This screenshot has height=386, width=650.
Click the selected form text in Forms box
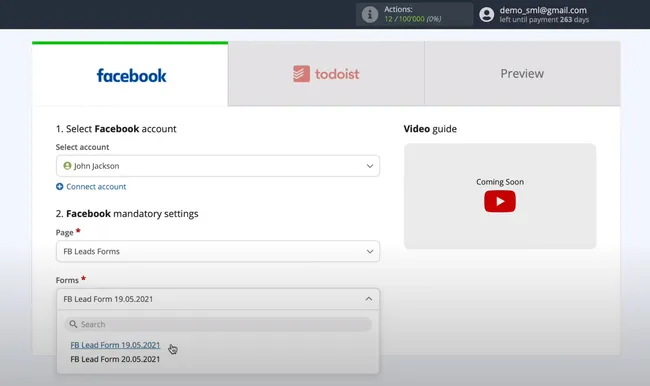108,299
